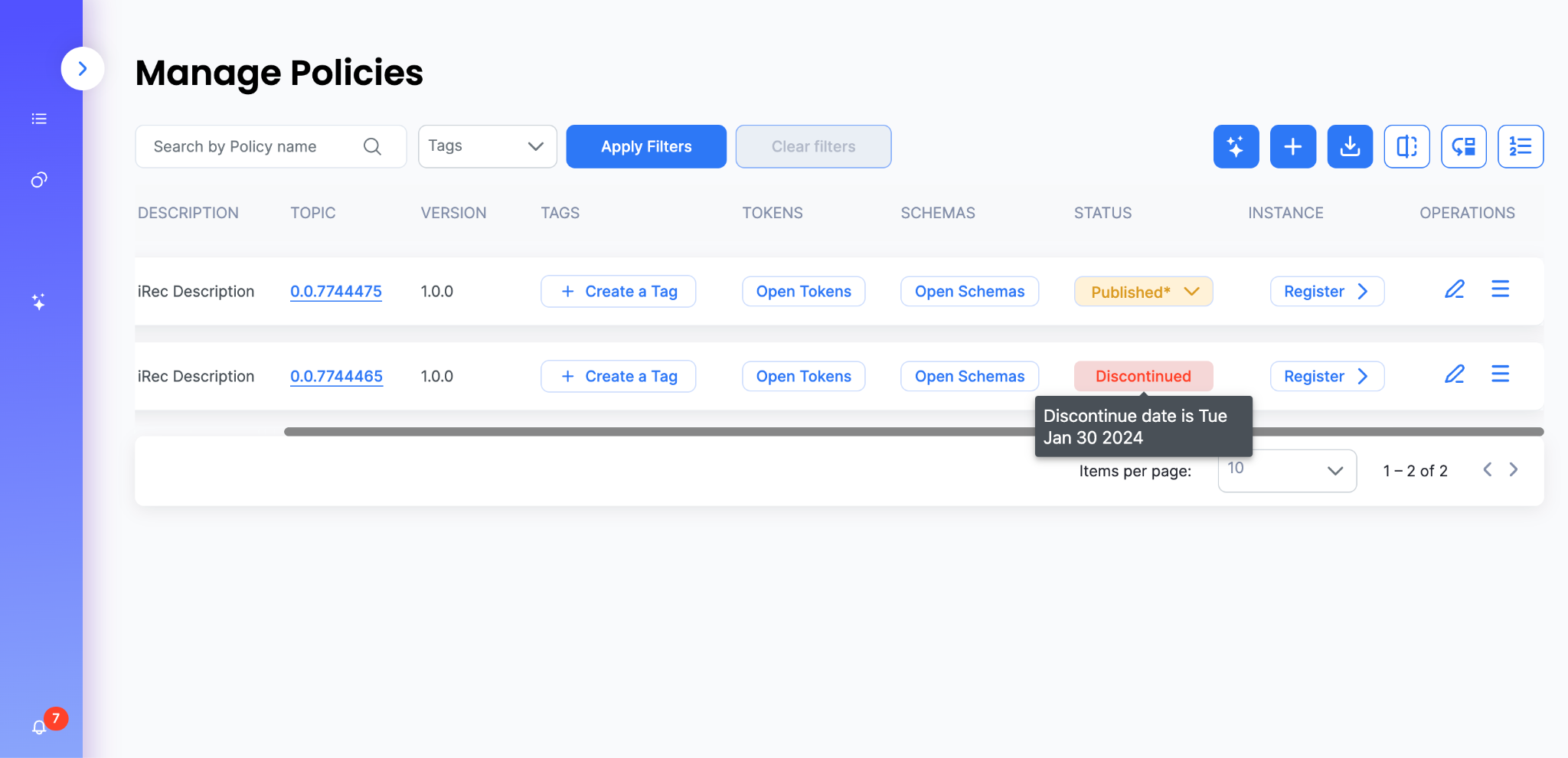Open the Tags filter dropdown

(x=487, y=146)
